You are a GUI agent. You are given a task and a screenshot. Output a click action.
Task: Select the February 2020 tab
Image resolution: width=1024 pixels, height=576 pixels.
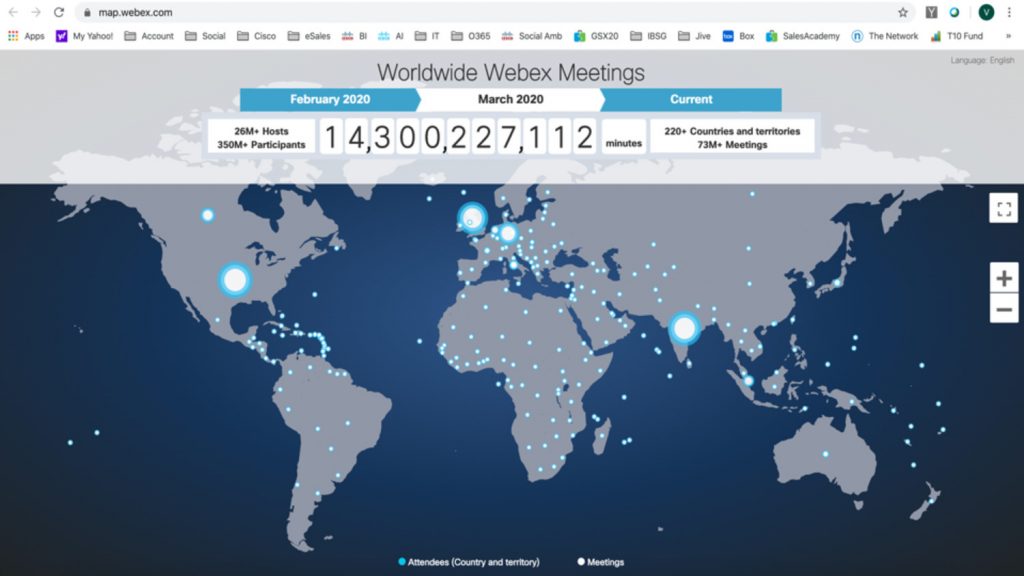pos(330,99)
